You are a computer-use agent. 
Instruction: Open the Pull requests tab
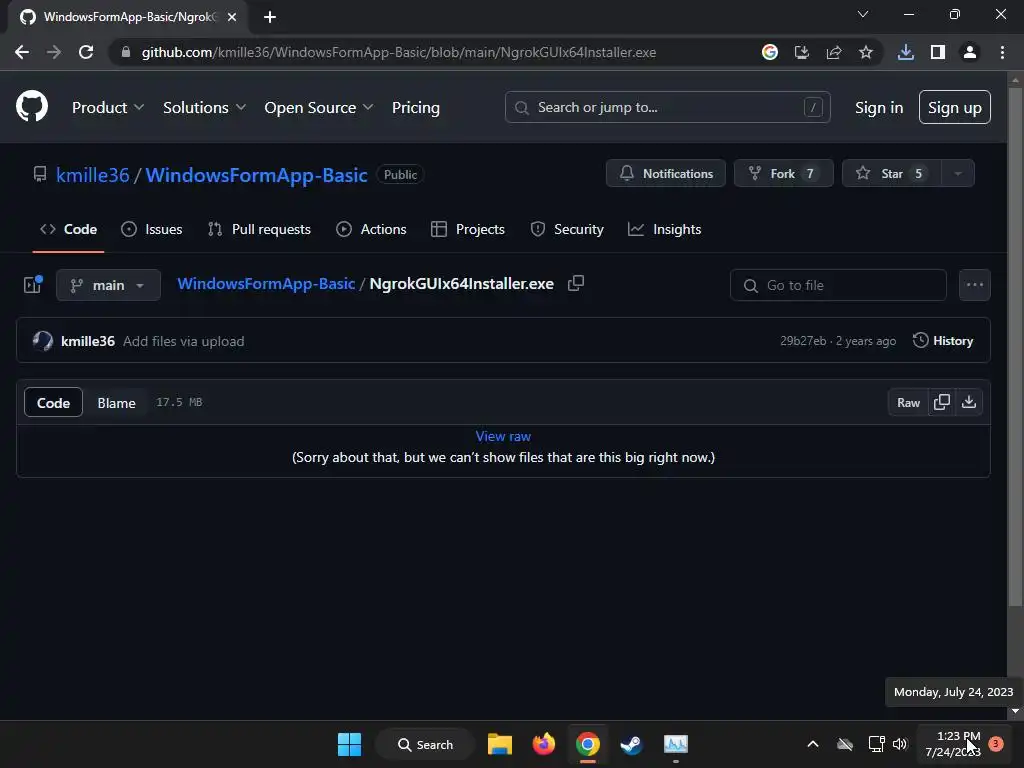coord(259,229)
